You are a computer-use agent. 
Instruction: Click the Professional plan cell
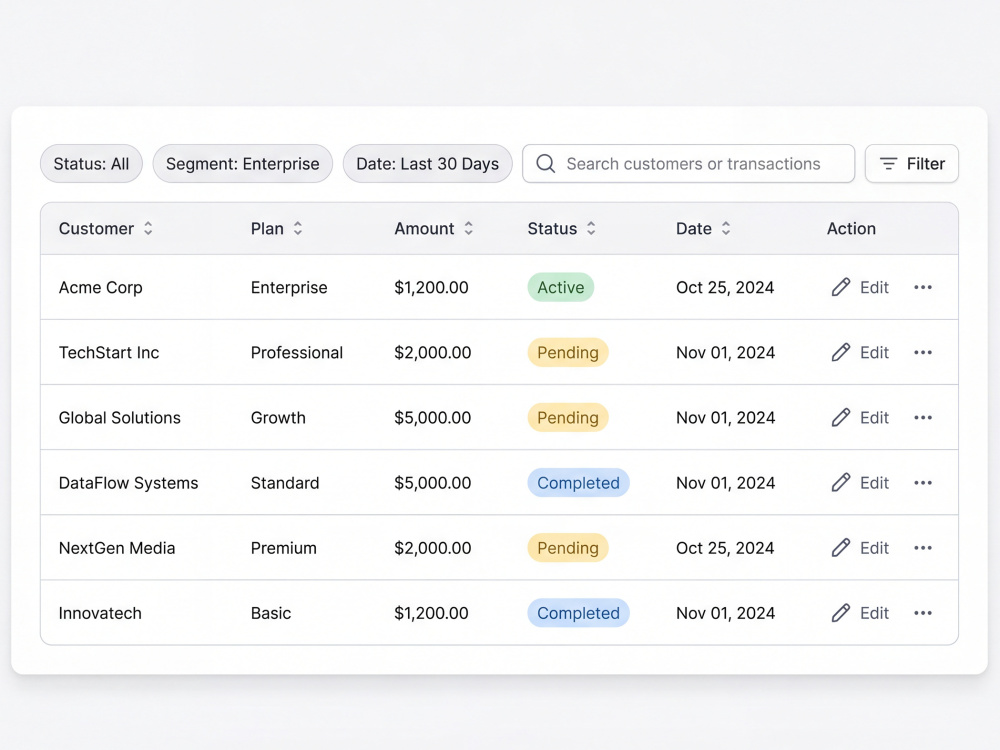297,353
